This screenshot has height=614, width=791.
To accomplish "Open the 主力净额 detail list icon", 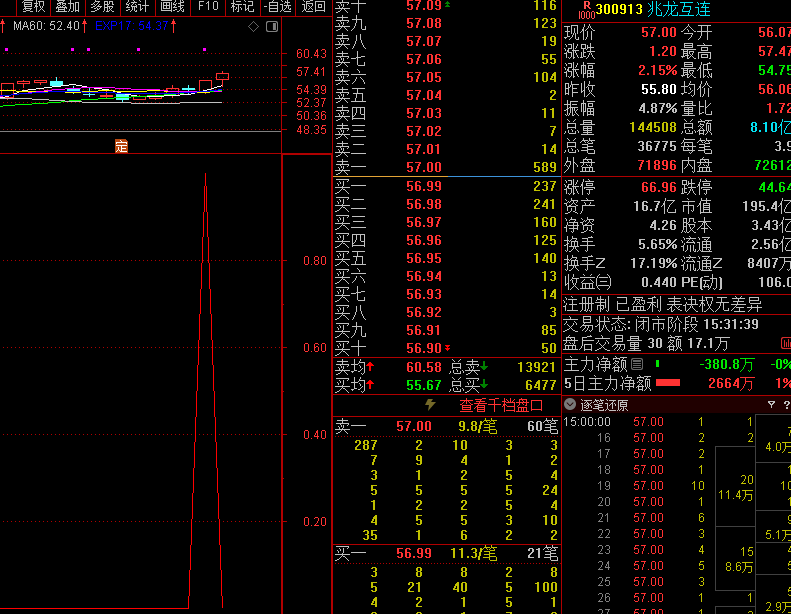I will point(637,364).
